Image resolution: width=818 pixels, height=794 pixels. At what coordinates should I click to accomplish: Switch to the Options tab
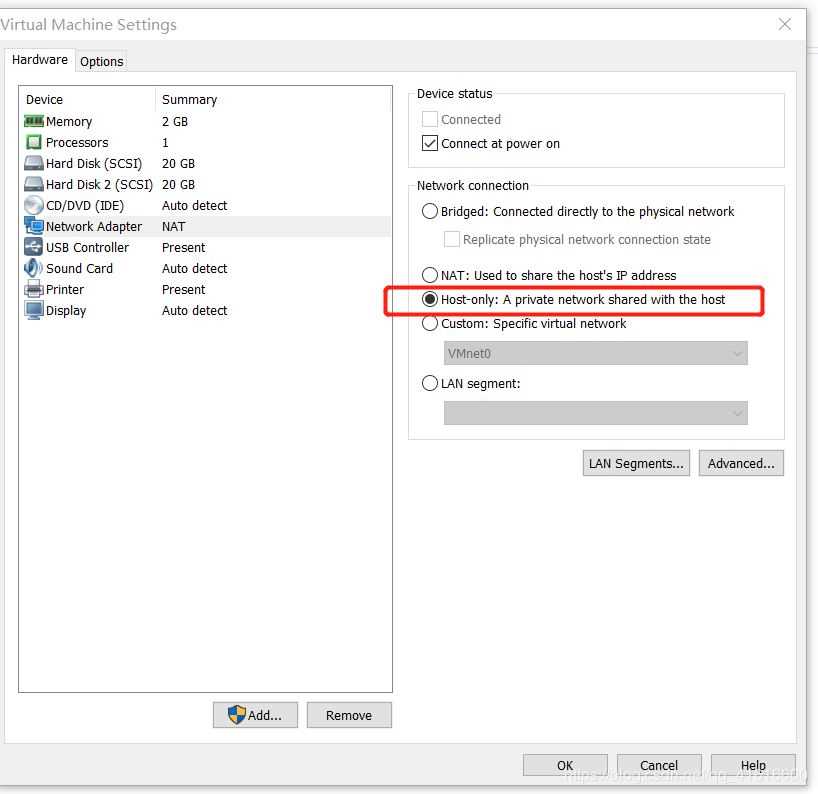pos(102,61)
